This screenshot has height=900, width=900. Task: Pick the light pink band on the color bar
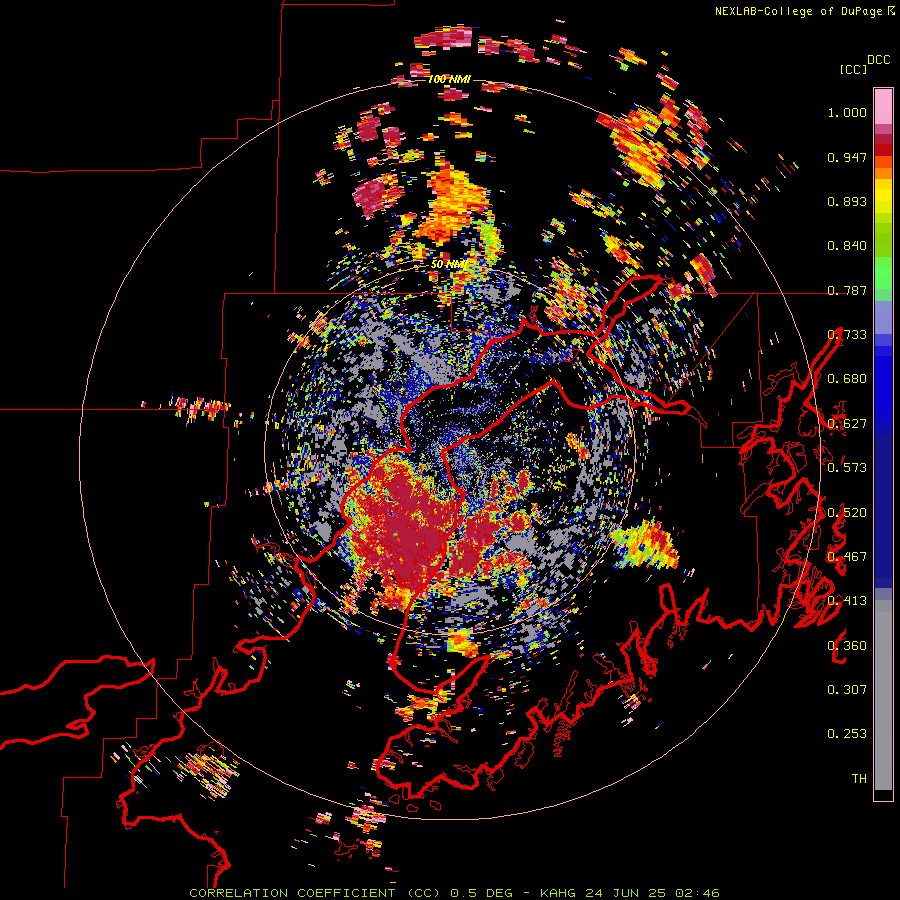pyautogui.click(x=883, y=106)
